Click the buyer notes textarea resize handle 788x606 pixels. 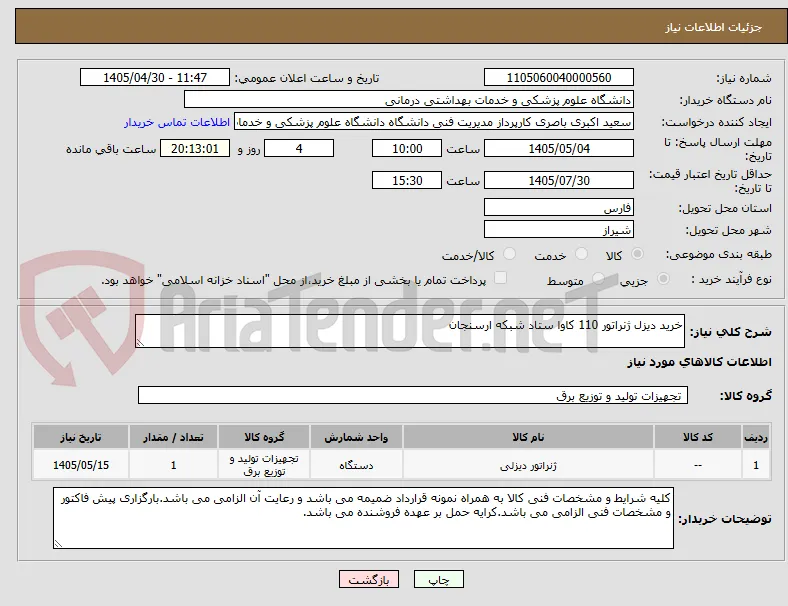58,544
